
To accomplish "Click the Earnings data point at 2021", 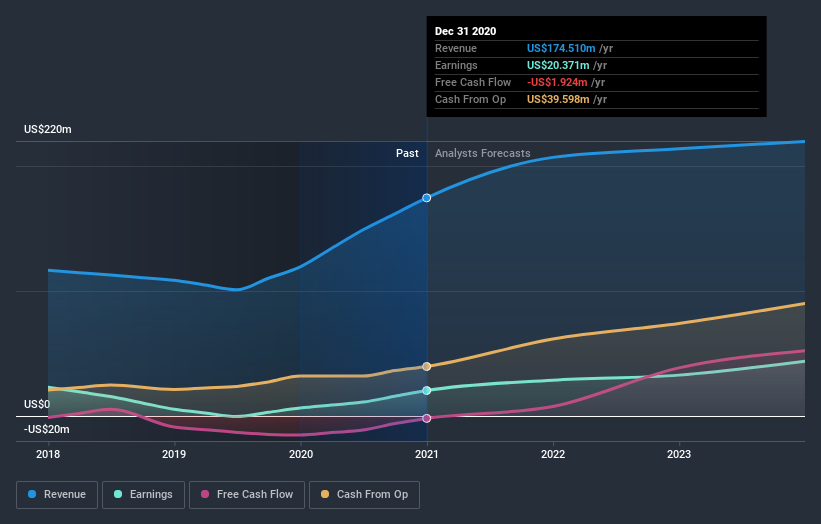I will (427, 391).
